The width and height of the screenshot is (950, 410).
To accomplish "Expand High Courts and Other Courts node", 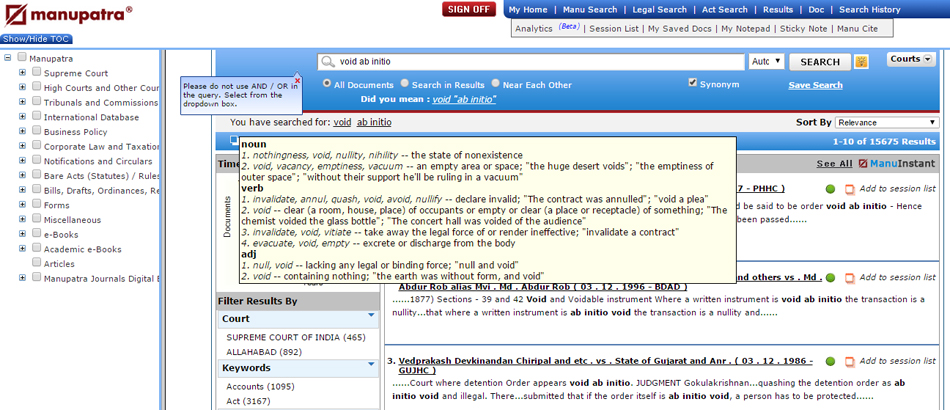I will click(22, 87).
